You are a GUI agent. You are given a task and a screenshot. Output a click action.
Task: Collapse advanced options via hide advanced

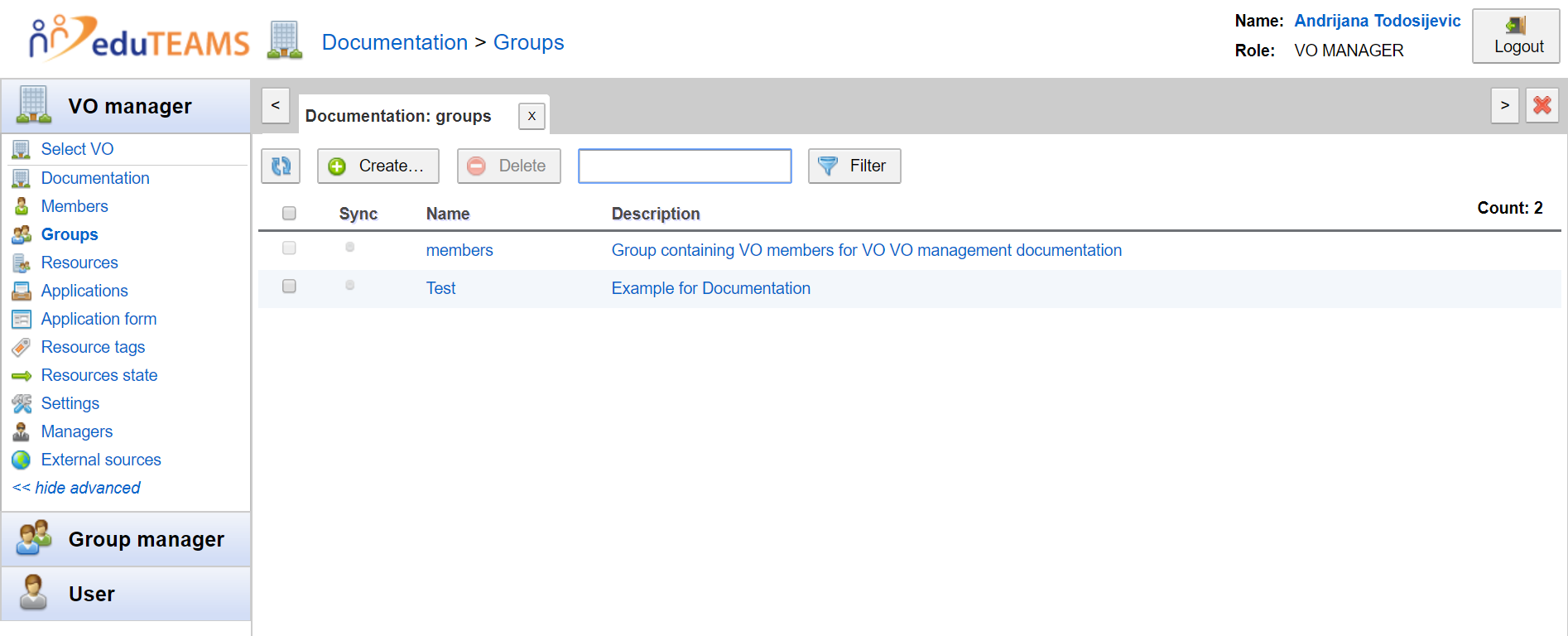[x=76, y=488]
